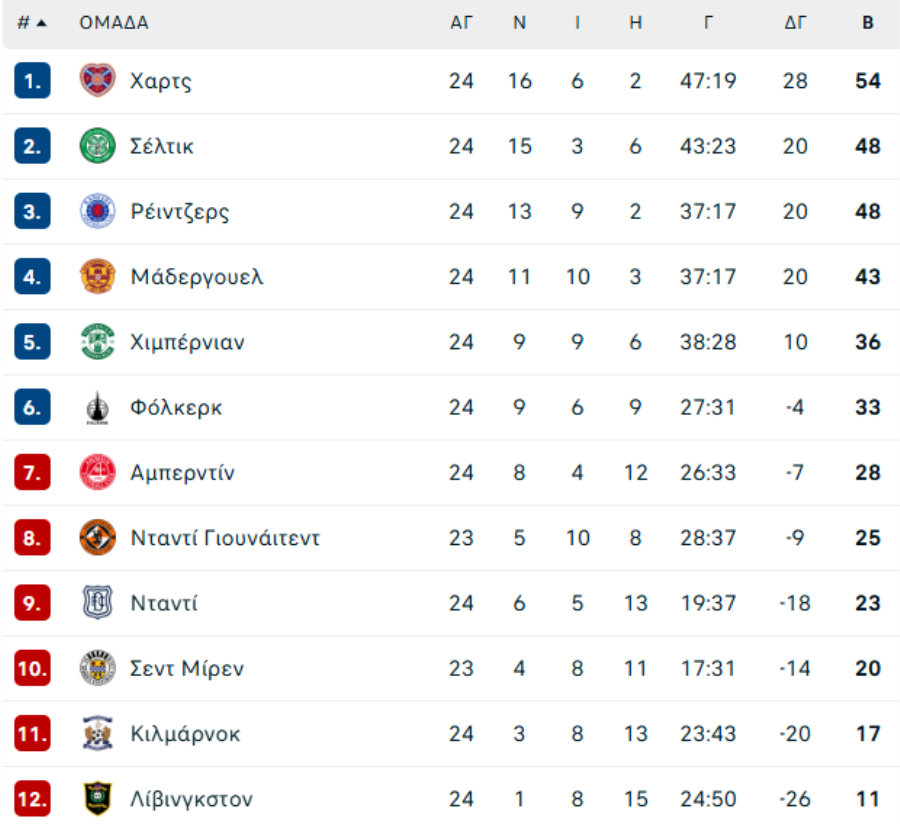
Task: Open the Ντάντι team name link
Action: click(x=164, y=603)
